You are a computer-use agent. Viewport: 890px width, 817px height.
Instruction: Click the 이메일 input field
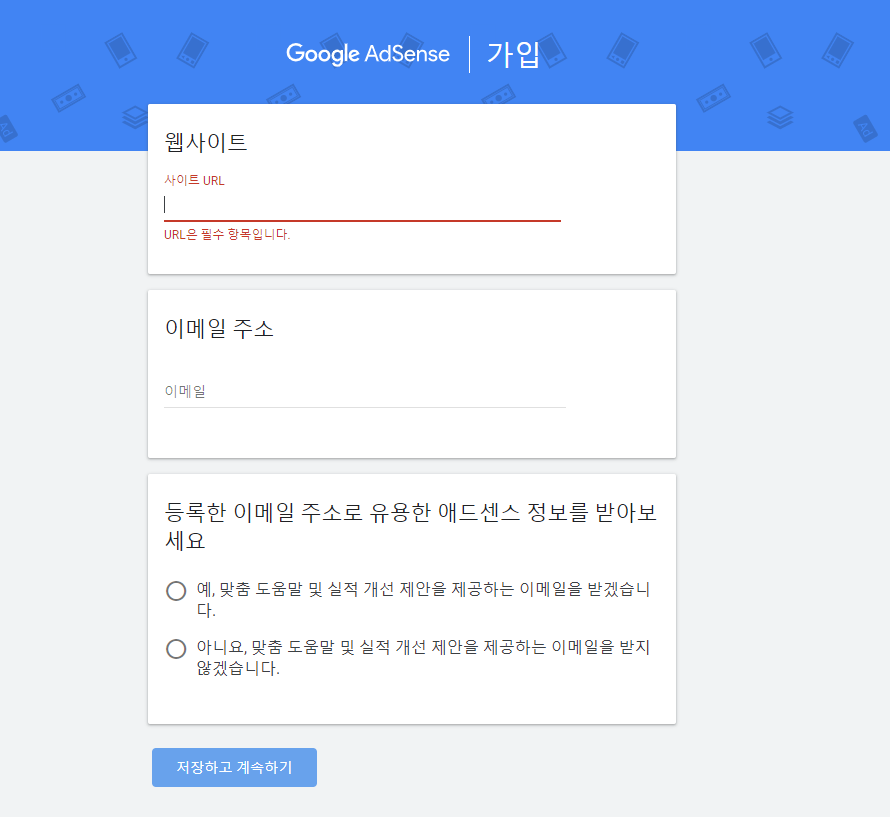click(364, 391)
